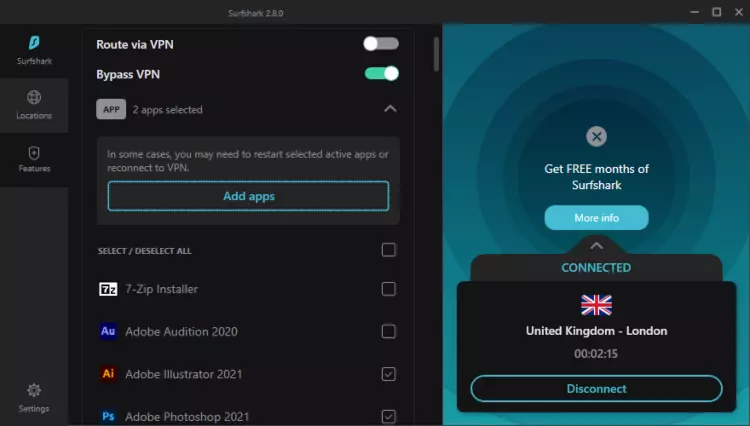750x426 pixels.
Task: Click the Adobe Audition 2020 row text
Action: tap(181, 332)
